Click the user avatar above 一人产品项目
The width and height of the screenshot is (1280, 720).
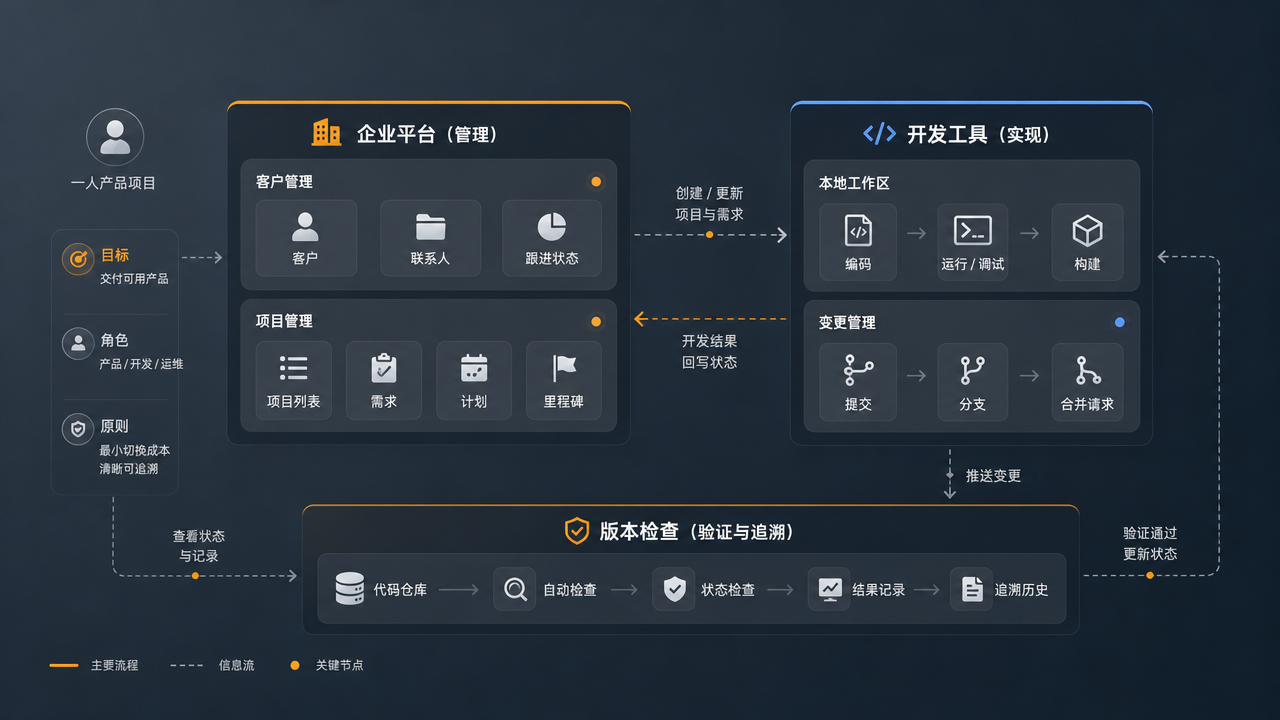coord(115,137)
